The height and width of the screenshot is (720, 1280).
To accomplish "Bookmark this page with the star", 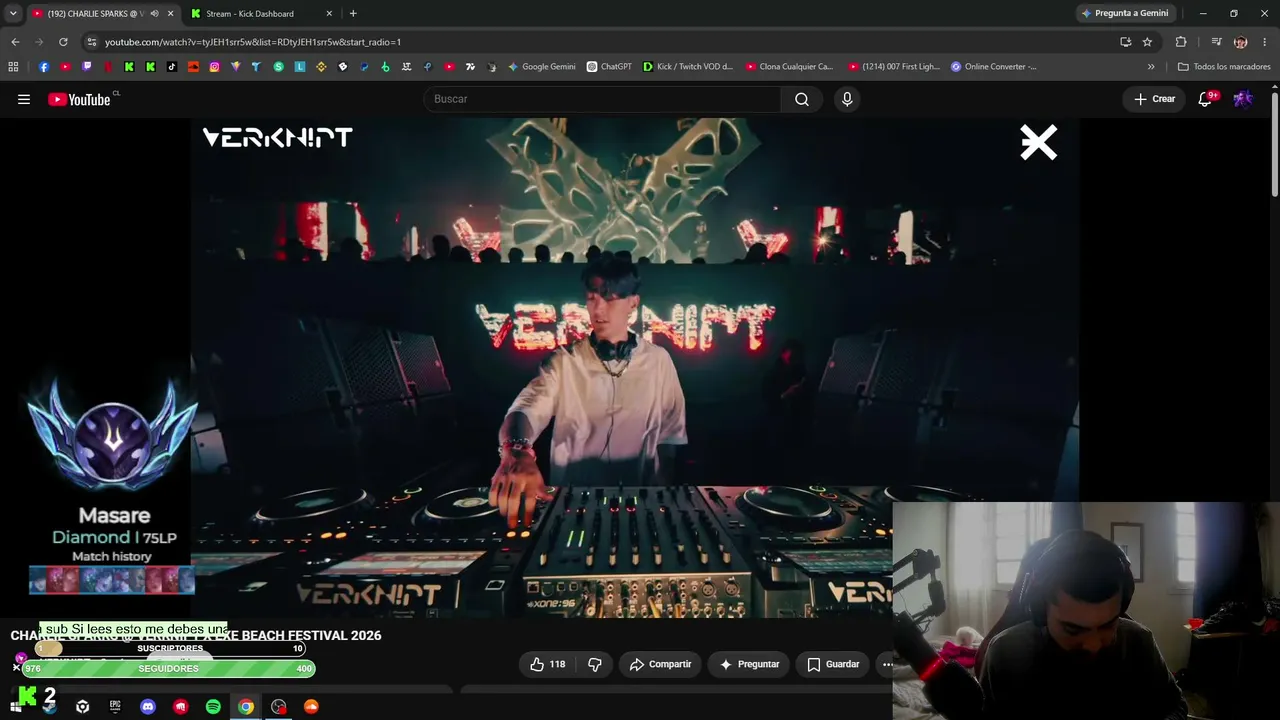I will coord(1147,42).
